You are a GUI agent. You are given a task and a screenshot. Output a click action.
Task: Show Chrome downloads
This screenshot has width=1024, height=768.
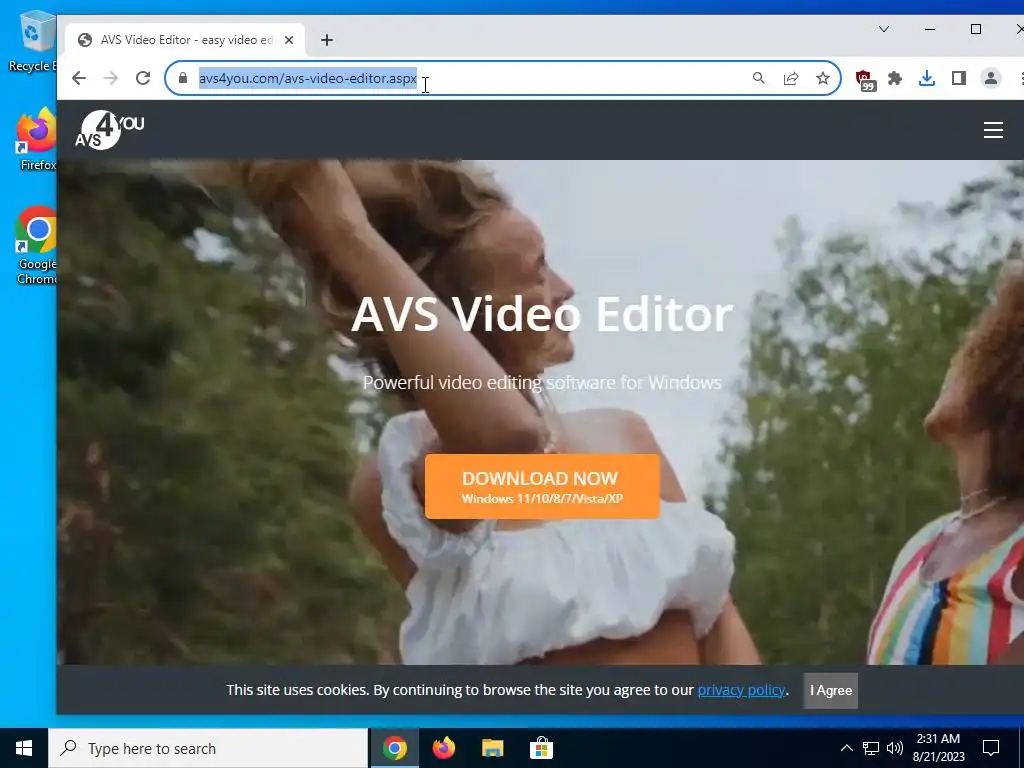tap(927, 78)
